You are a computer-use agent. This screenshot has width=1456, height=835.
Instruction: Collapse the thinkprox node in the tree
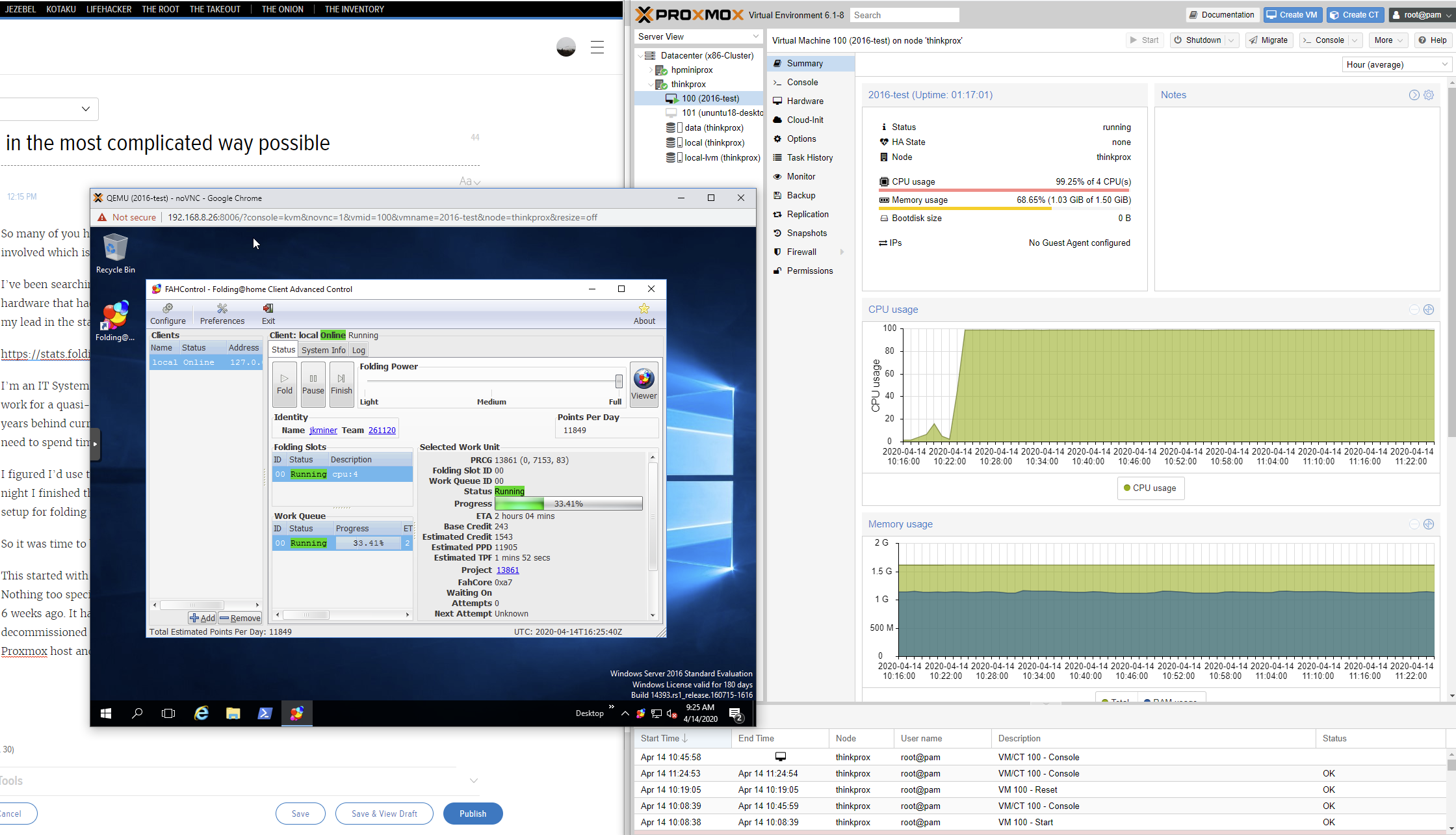point(651,84)
